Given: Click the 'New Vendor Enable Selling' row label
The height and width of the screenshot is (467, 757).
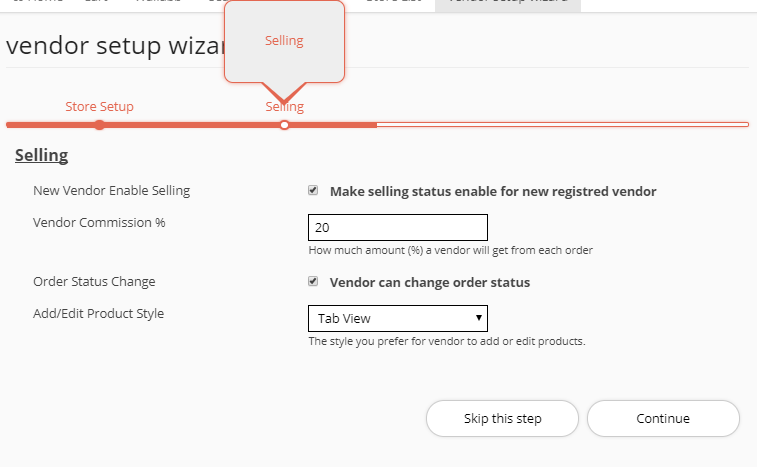Looking at the screenshot, I should pyautogui.click(x=112, y=191).
